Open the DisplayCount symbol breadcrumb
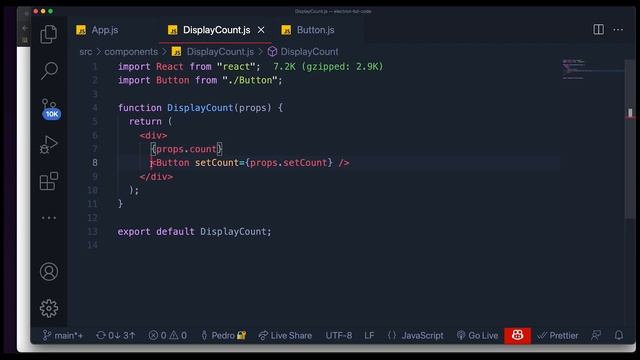 303,52
